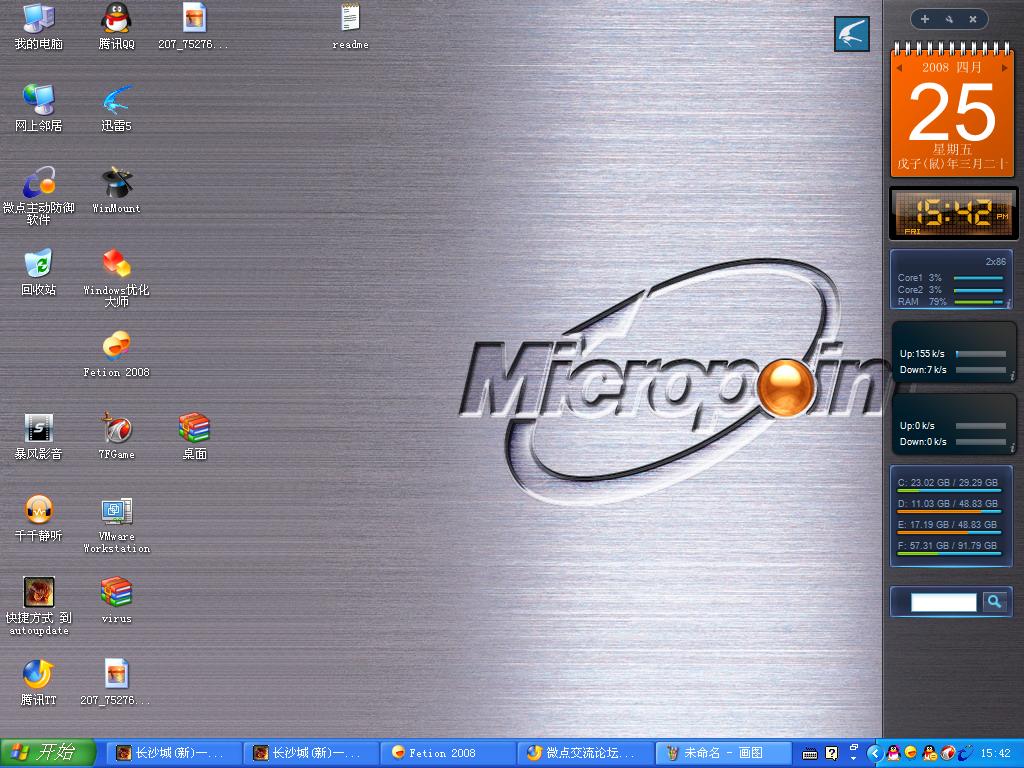Screen dimensions: 1024x768
Task: Select the WinMount desktop icon
Action: 116,182
